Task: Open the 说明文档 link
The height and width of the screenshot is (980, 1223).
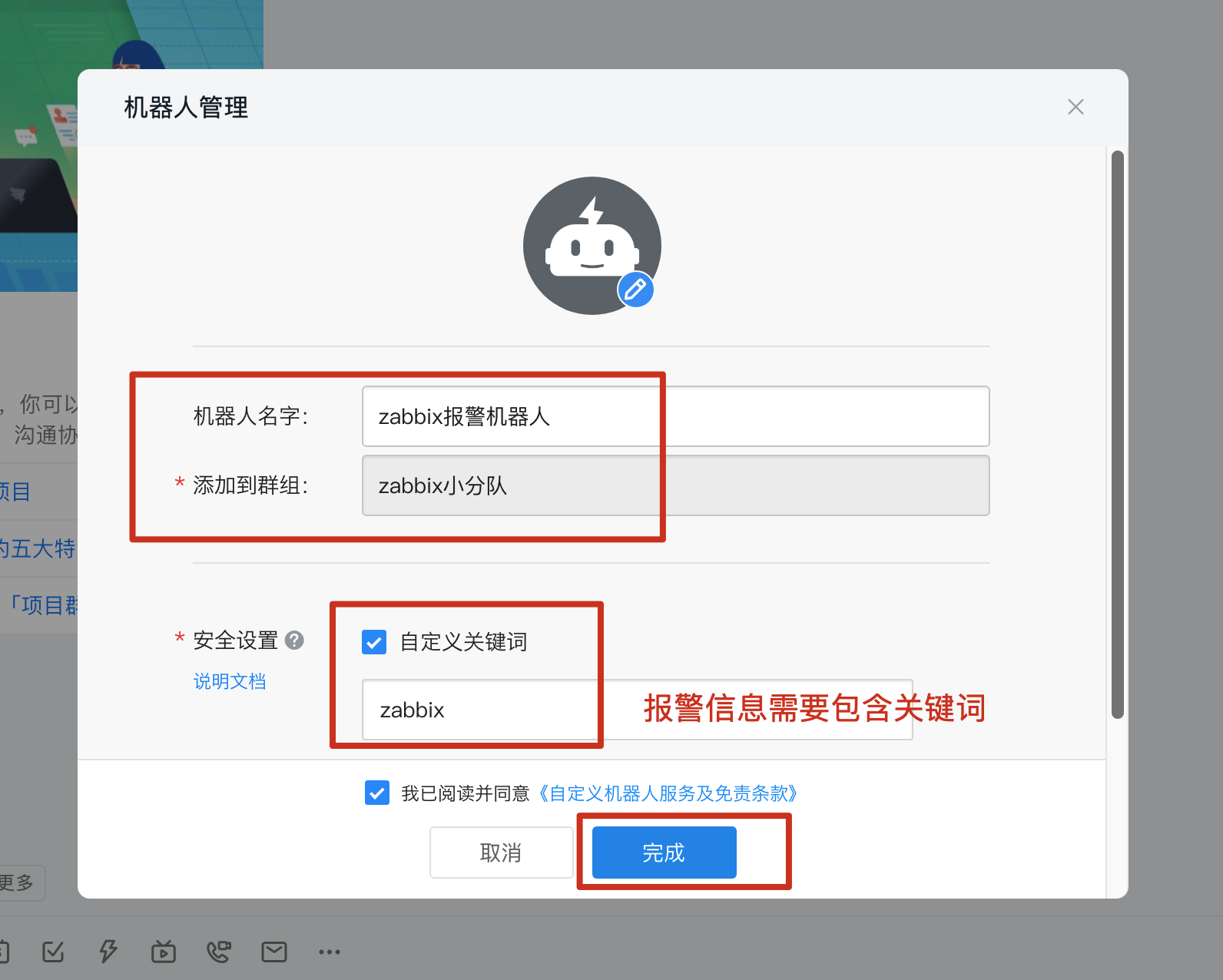Action: tap(230, 681)
